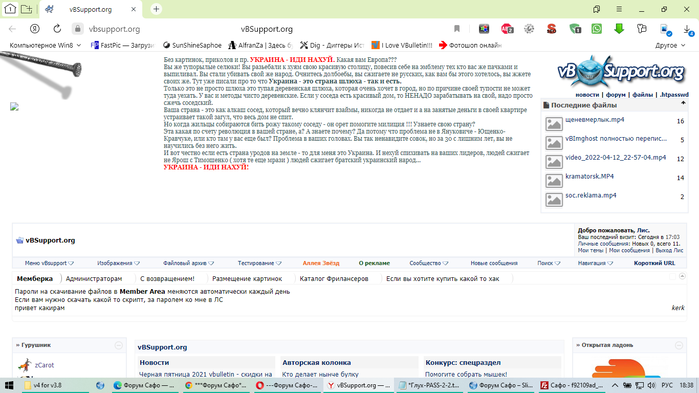Open I Love VBulletin bookmark
Viewport: 699px width, 393px height.
402,45
